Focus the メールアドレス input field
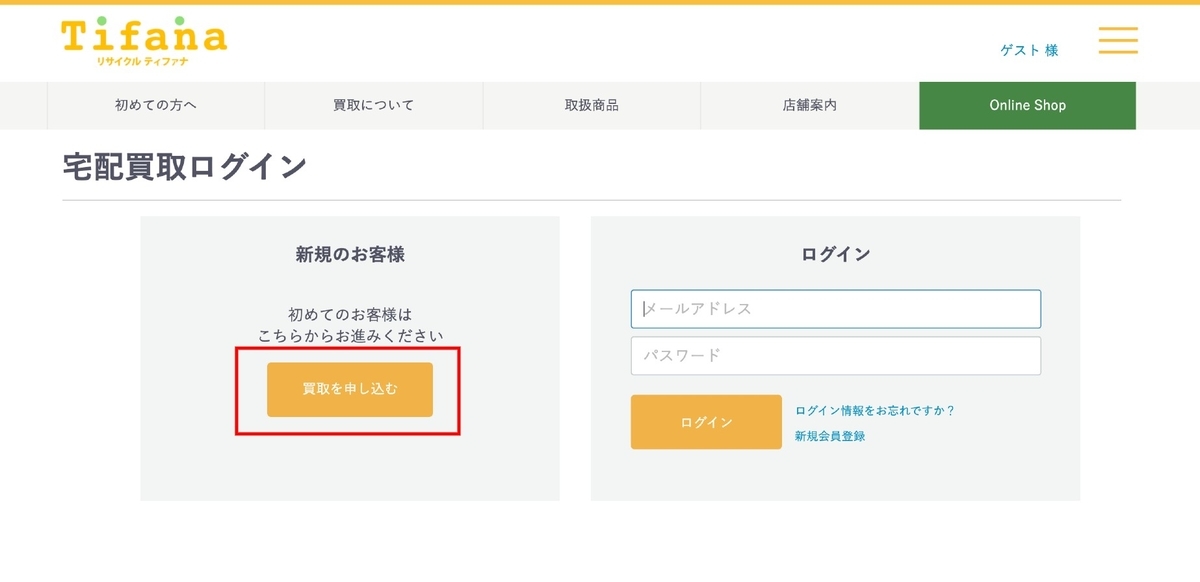1200x582 pixels. pyautogui.click(x=834, y=309)
